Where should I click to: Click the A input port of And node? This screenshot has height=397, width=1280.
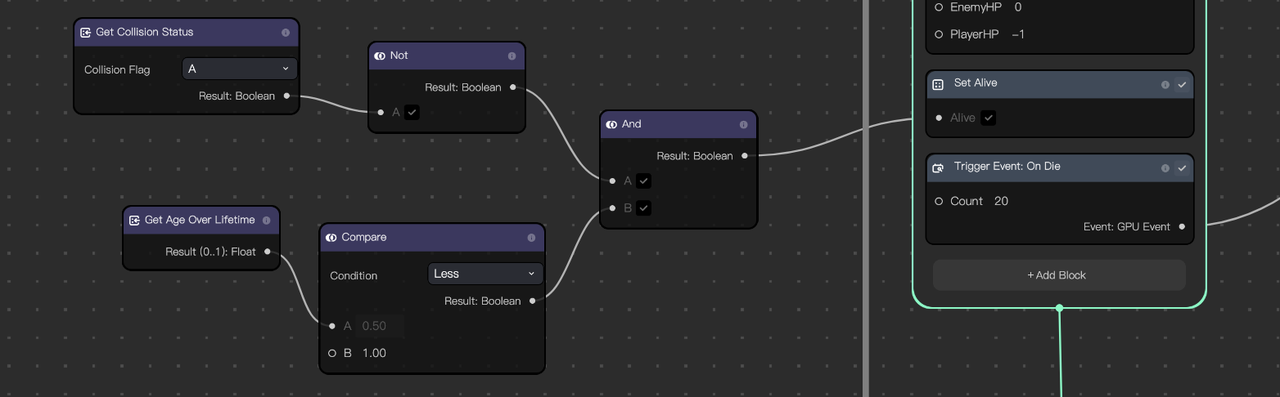[612, 181]
